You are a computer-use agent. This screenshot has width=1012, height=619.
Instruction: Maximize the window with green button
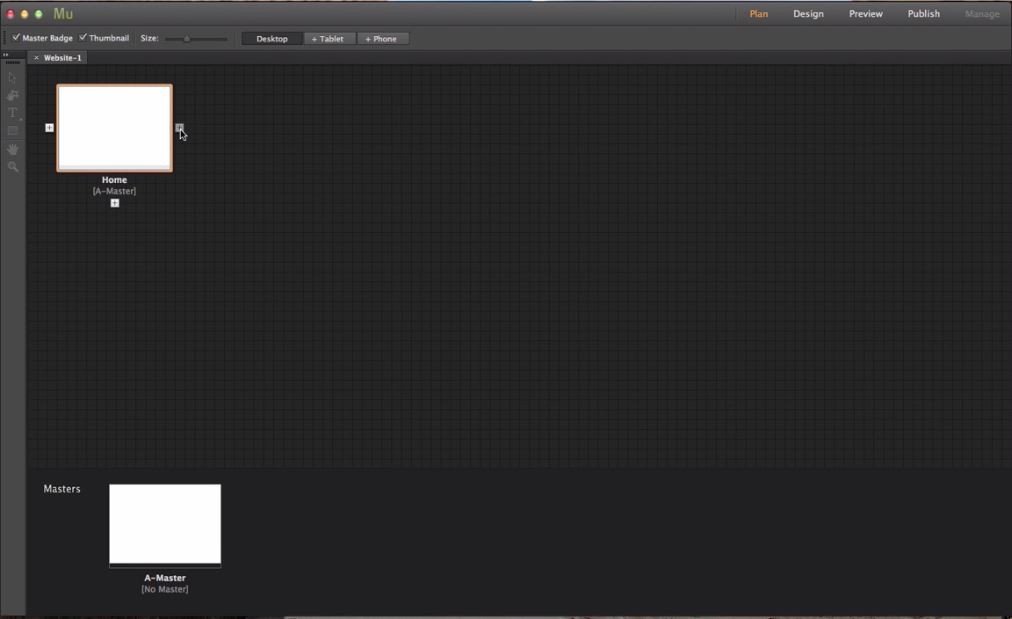click(x=39, y=14)
